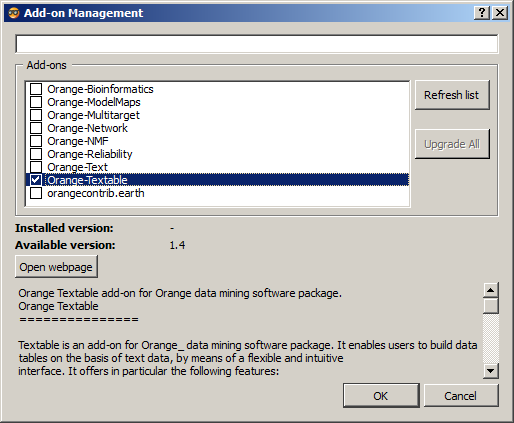Click the Refresh list button
This screenshot has height=423, width=514.
(x=452, y=95)
